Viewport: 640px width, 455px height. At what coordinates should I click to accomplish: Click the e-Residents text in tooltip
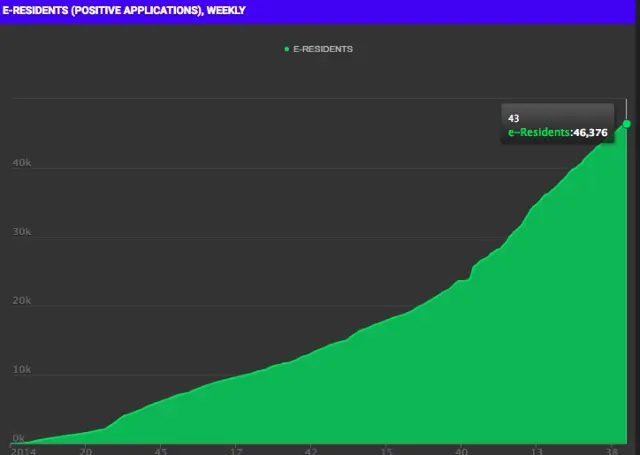click(x=538, y=131)
